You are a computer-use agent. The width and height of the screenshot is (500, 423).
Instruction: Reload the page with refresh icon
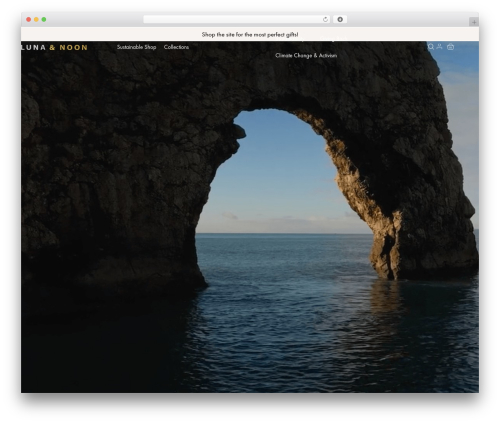pyautogui.click(x=325, y=19)
